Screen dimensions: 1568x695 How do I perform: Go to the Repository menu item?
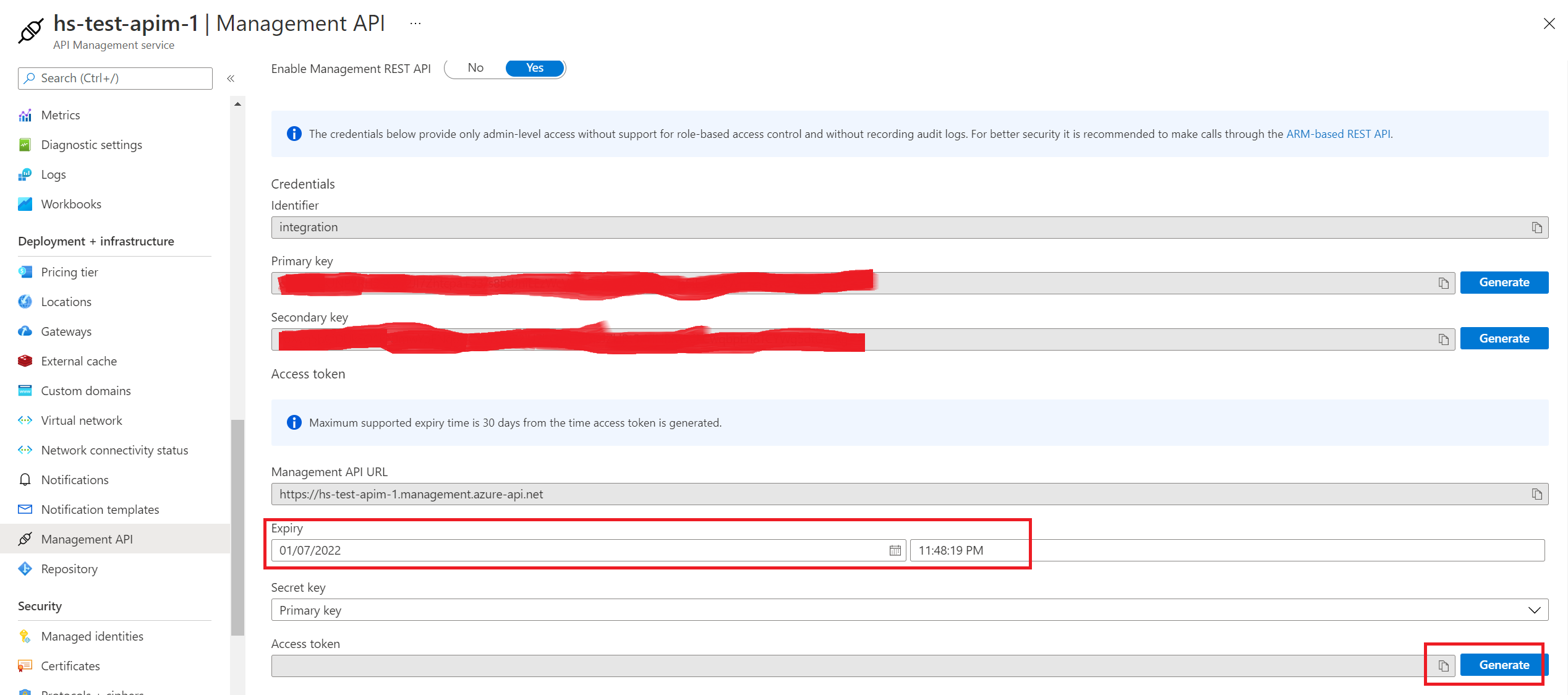(x=69, y=569)
